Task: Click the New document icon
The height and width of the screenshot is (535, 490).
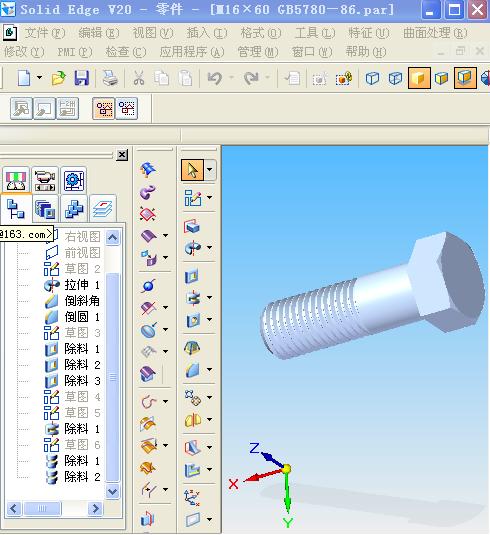Action: [x=24, y=78]
